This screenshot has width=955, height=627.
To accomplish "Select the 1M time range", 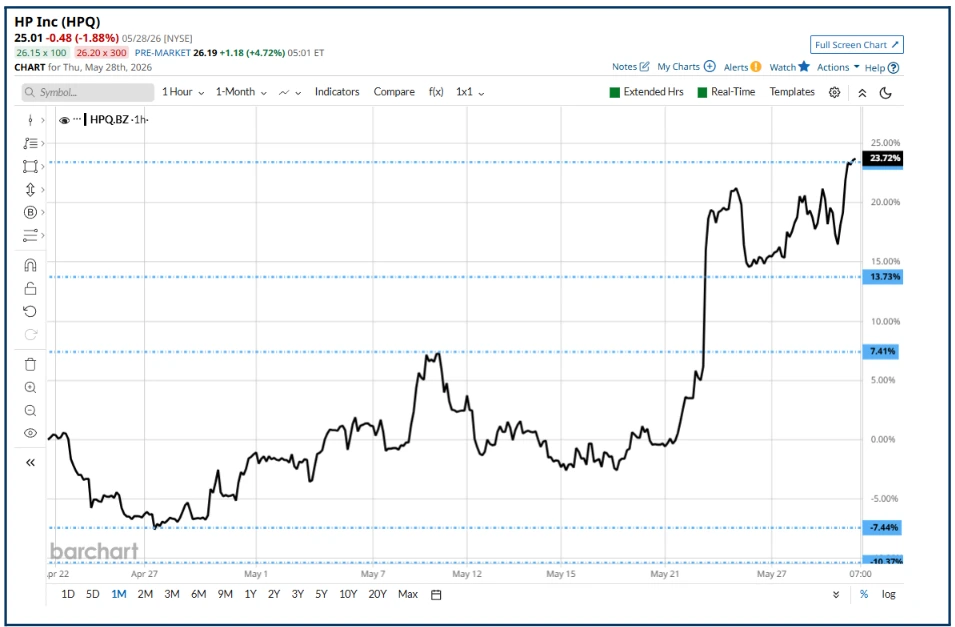I will click(x=119, y=594).
